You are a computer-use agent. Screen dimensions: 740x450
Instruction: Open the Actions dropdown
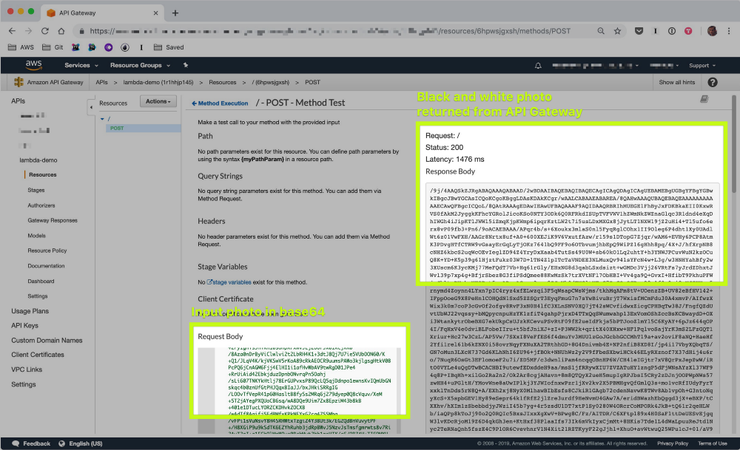(x=158, y=101)
